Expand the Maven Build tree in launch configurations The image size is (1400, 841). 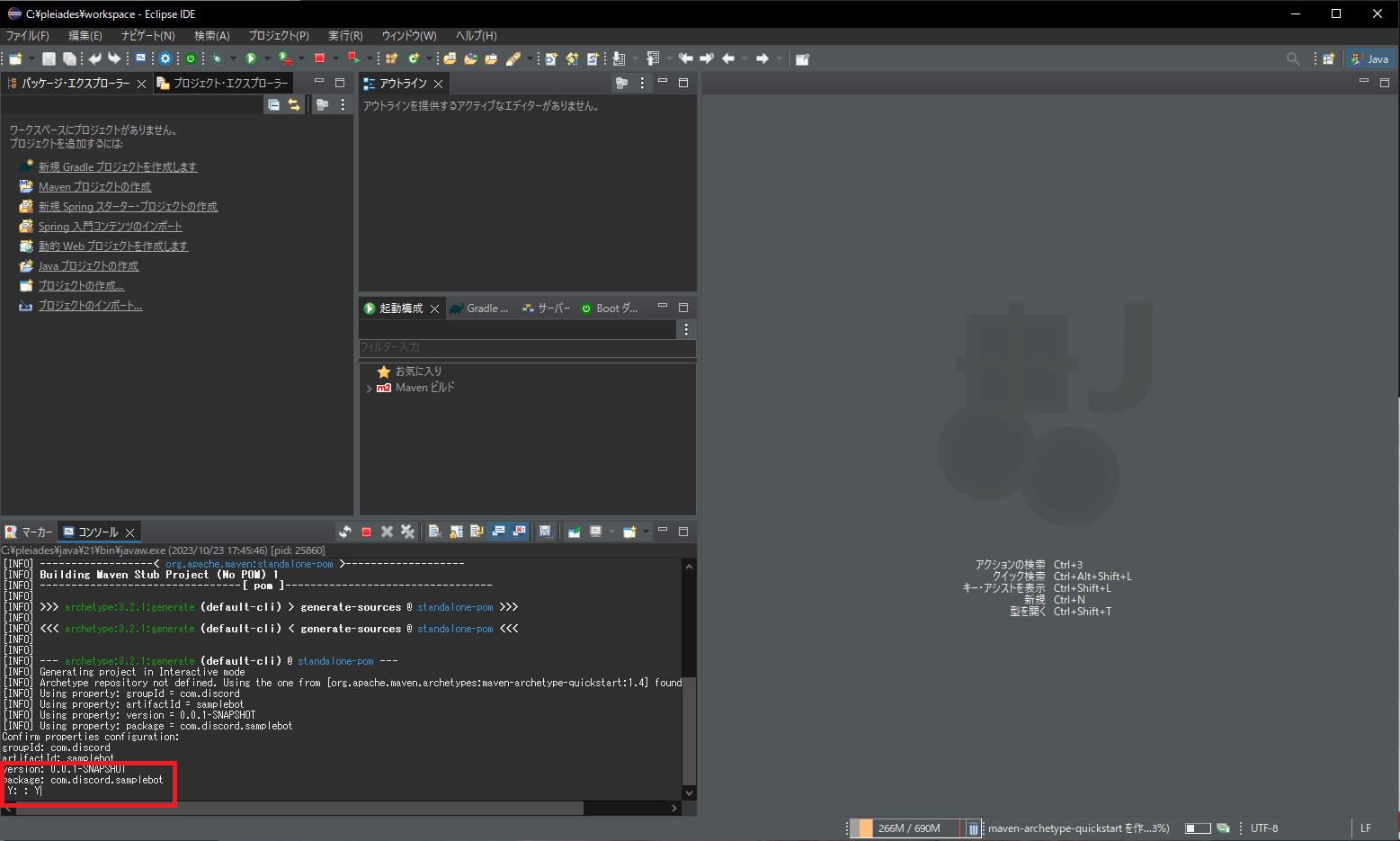click(x=370, y=387)
